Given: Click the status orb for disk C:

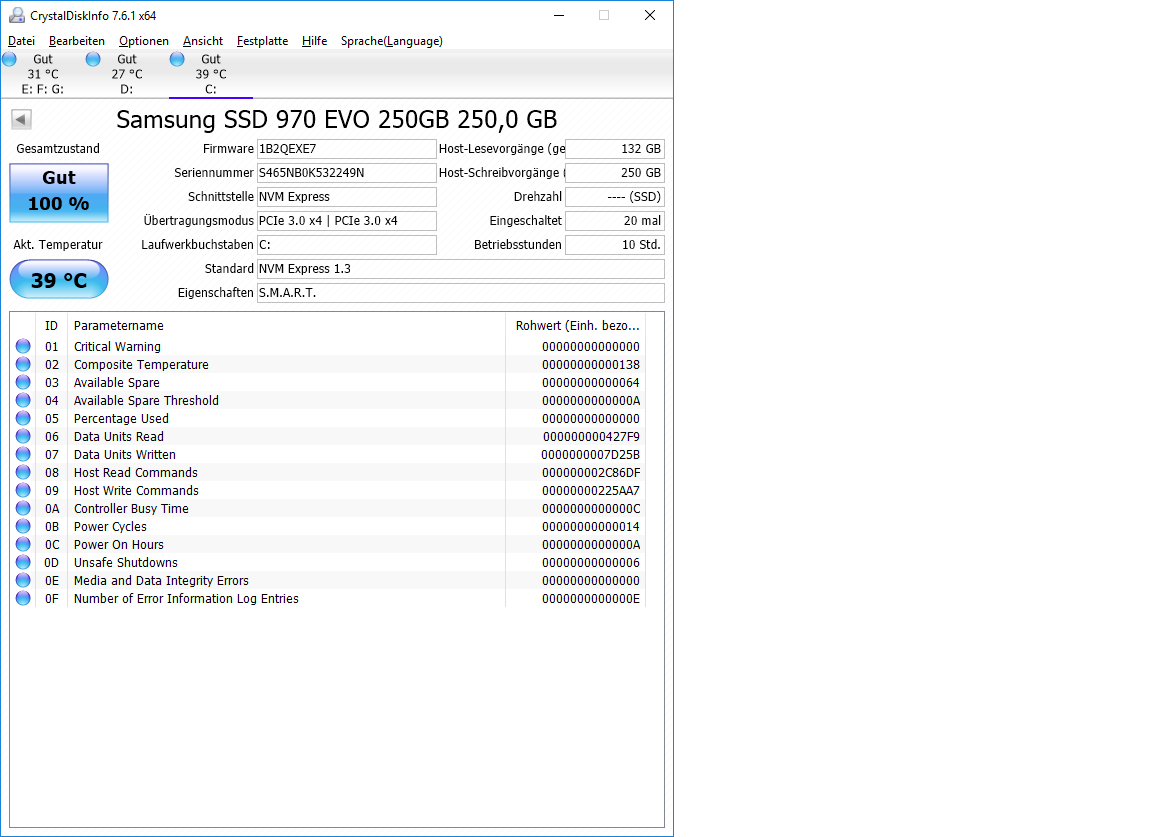Looking at the screenshot, I should click(x=177, y=59).
